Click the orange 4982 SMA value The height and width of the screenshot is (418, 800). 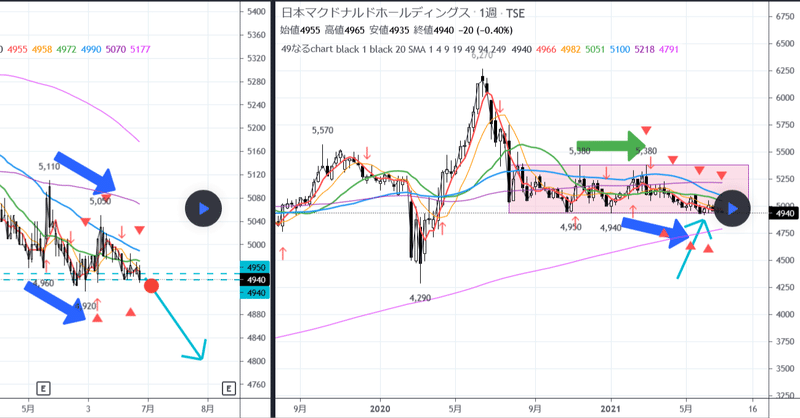(570, 50)
